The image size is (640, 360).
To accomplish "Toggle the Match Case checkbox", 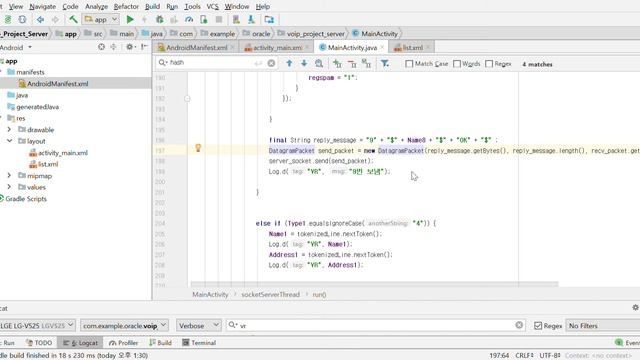I will pyautogui.click(x=409, y=64).
